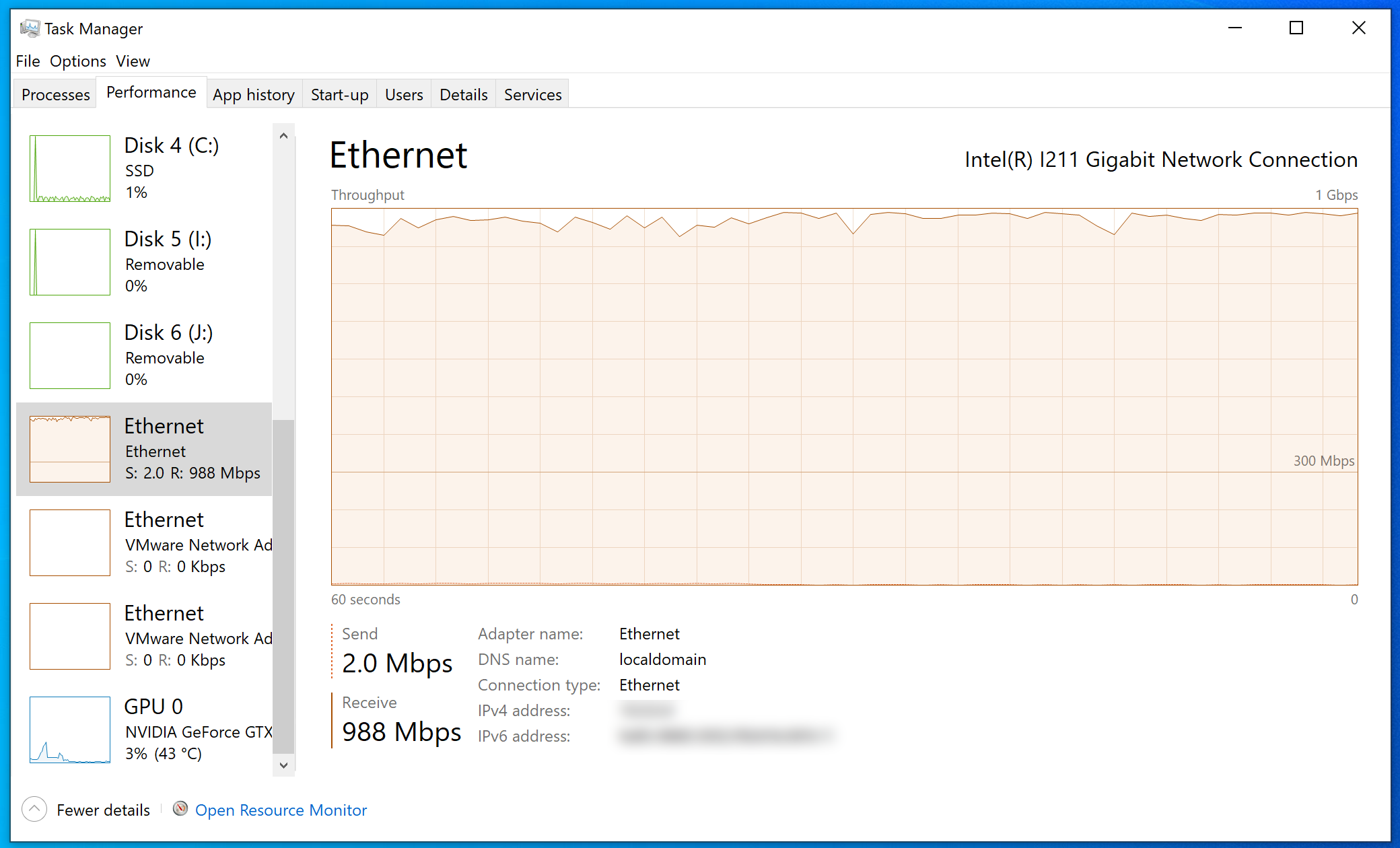
Task: Select the first VMware Network Adapter Ethernet graph
Action: click(69, 542)
